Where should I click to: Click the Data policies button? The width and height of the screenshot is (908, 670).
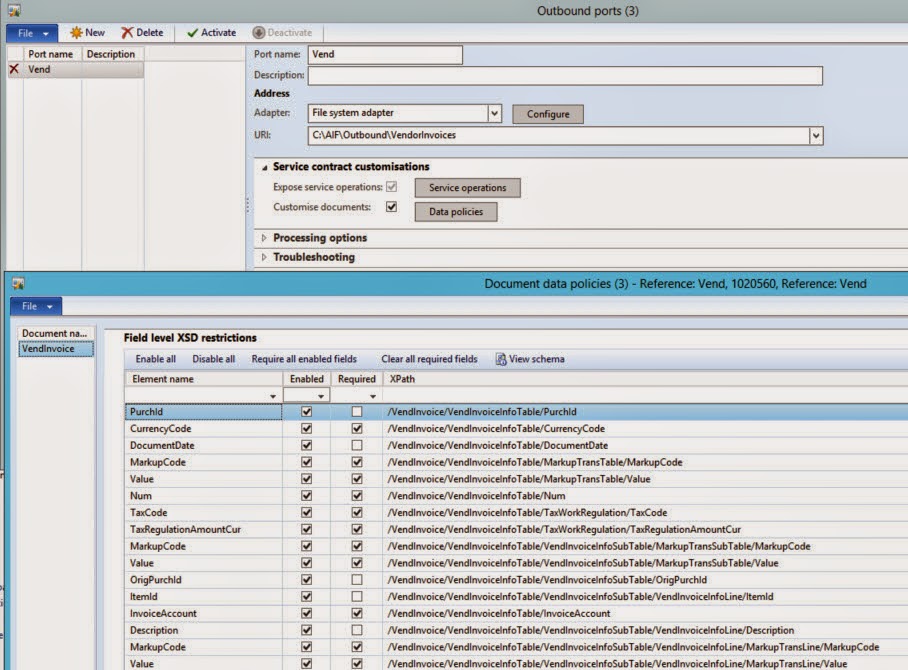tap(456, 211)
